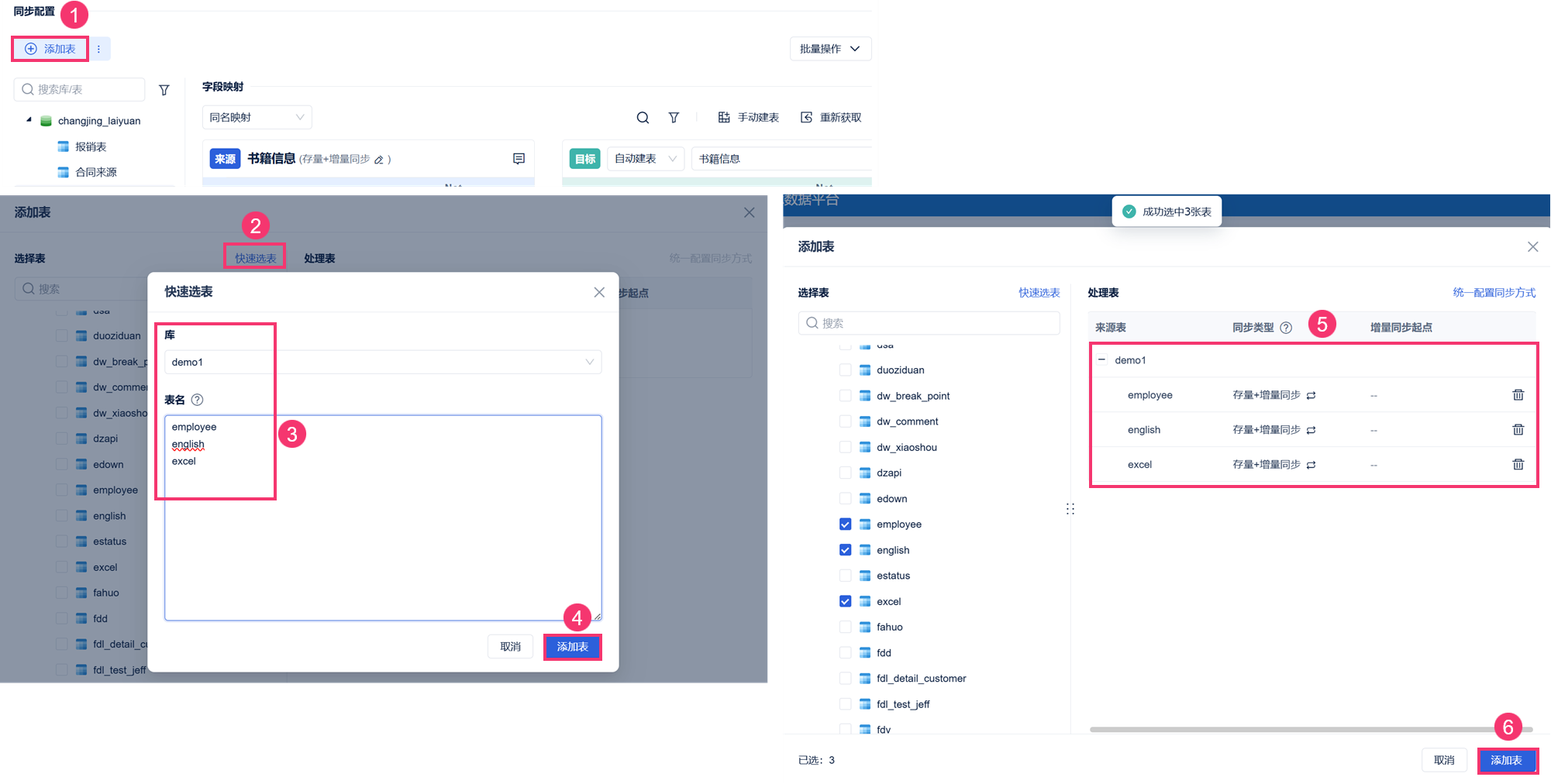The image size is (1551, 784).
Task: Click the 搜索 field in the right dialog
Action: [x=929, y=323]
